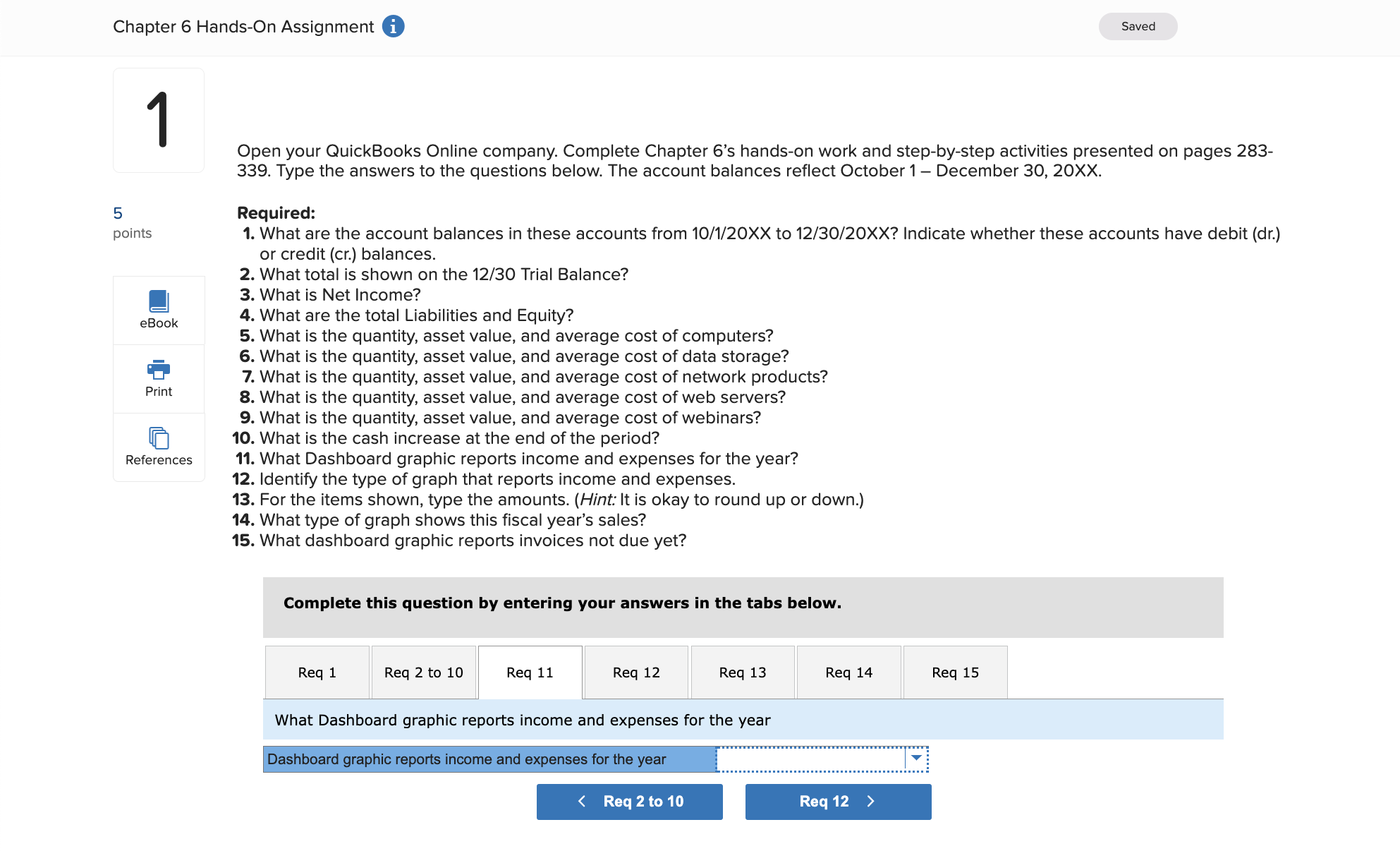Image resolution: width=1400 pixels, height=851 pixels.
Task: Click the blue info icon beside assignment title
Action: (x=393, y=26)
